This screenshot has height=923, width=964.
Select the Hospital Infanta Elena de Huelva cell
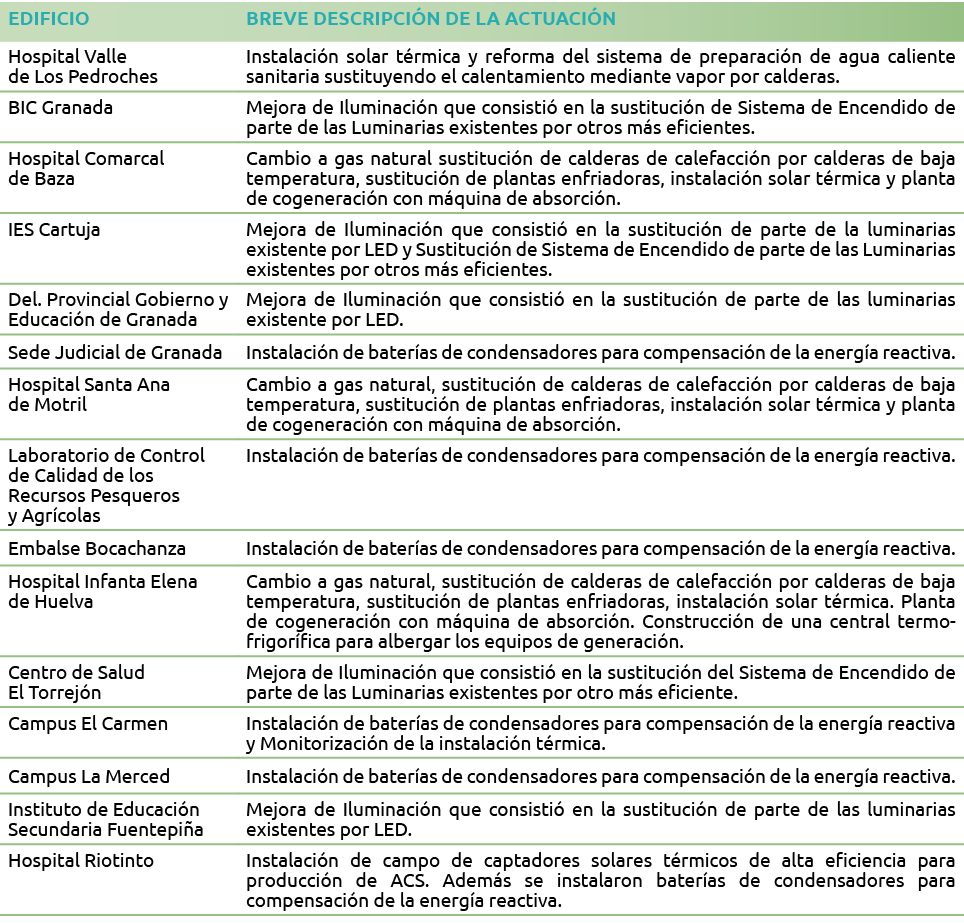click(102, 591)
